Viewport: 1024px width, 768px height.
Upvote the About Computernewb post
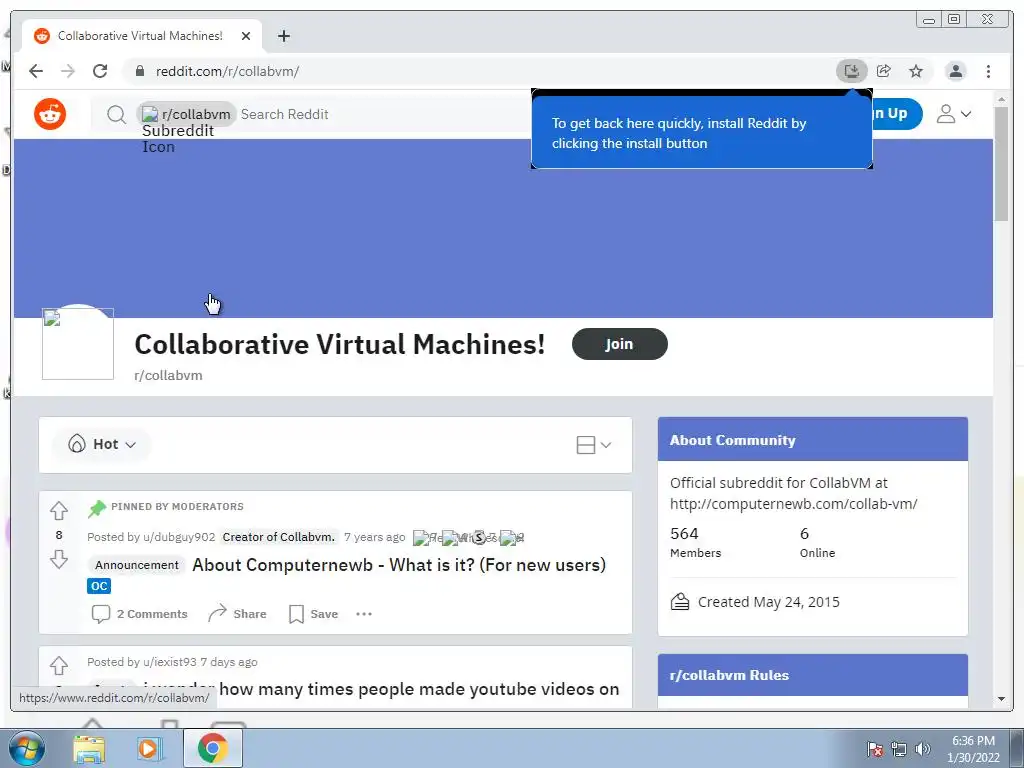coord(59,510)
